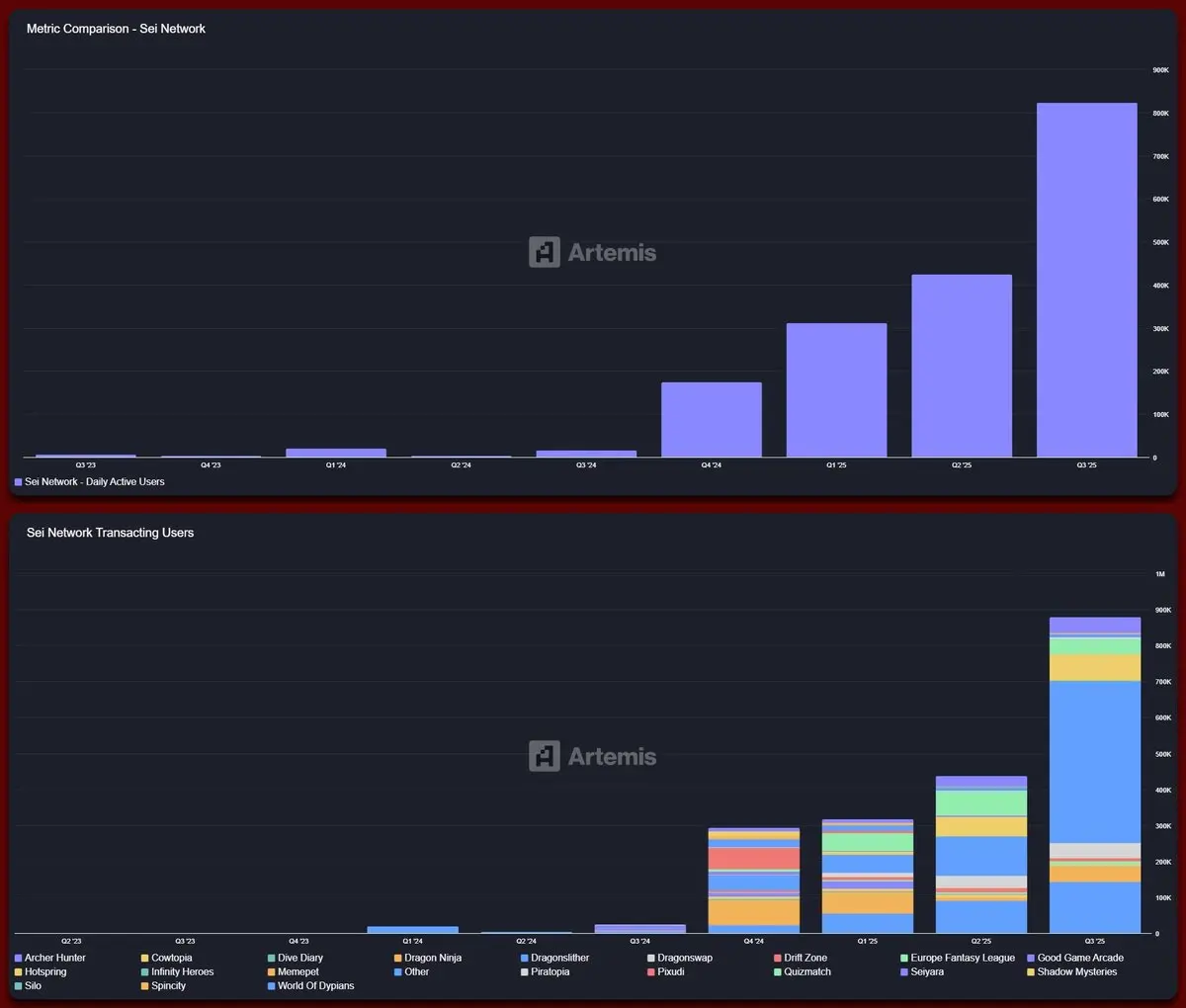This screenshot has height=1008, width=1186.
Task: Toggle the Archer Hunter legend entry
Action: [x=50, y=958]
